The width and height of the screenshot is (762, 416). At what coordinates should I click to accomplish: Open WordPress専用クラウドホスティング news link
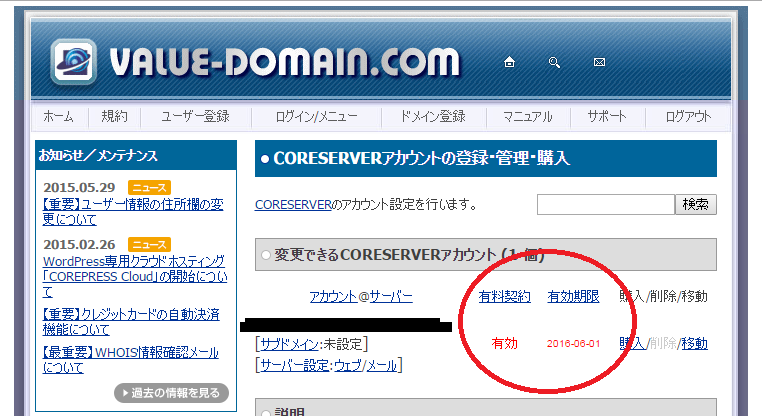135,277
